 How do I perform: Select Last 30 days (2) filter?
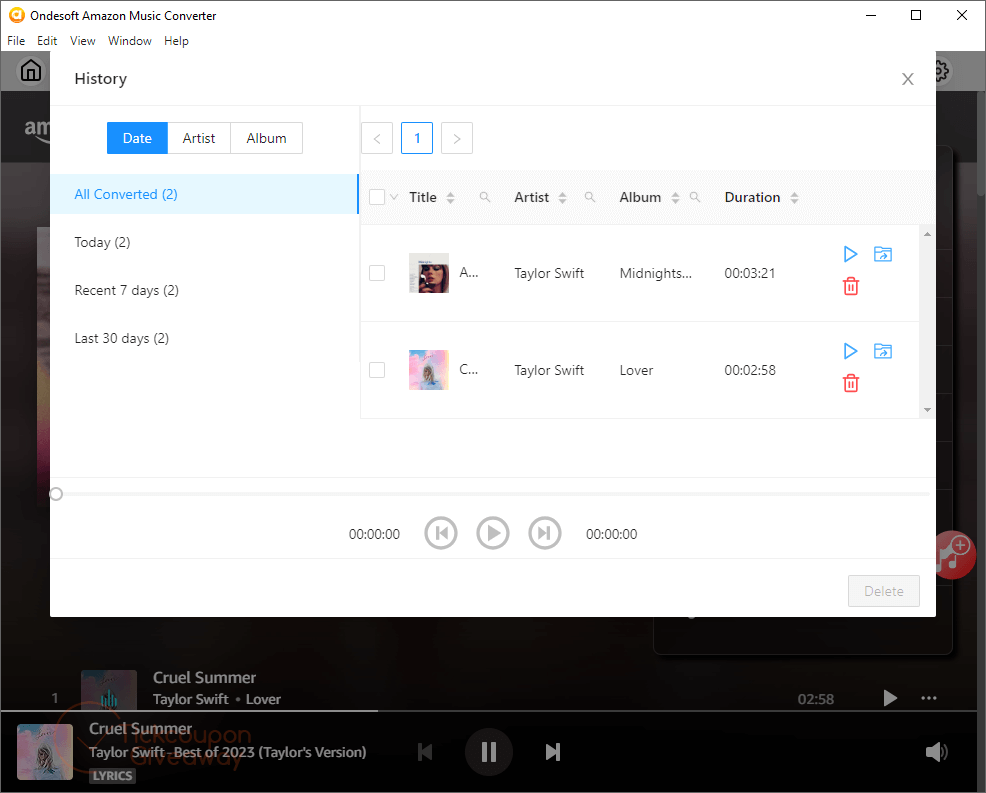pos(204,338)
